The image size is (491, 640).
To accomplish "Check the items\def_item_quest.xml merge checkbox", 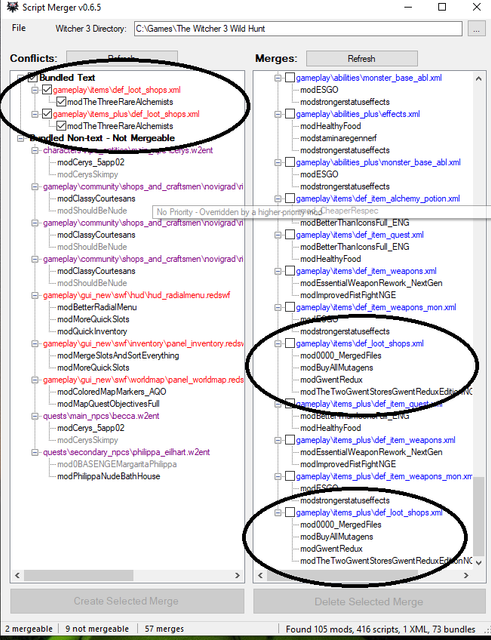I will [x=290, y=235].
